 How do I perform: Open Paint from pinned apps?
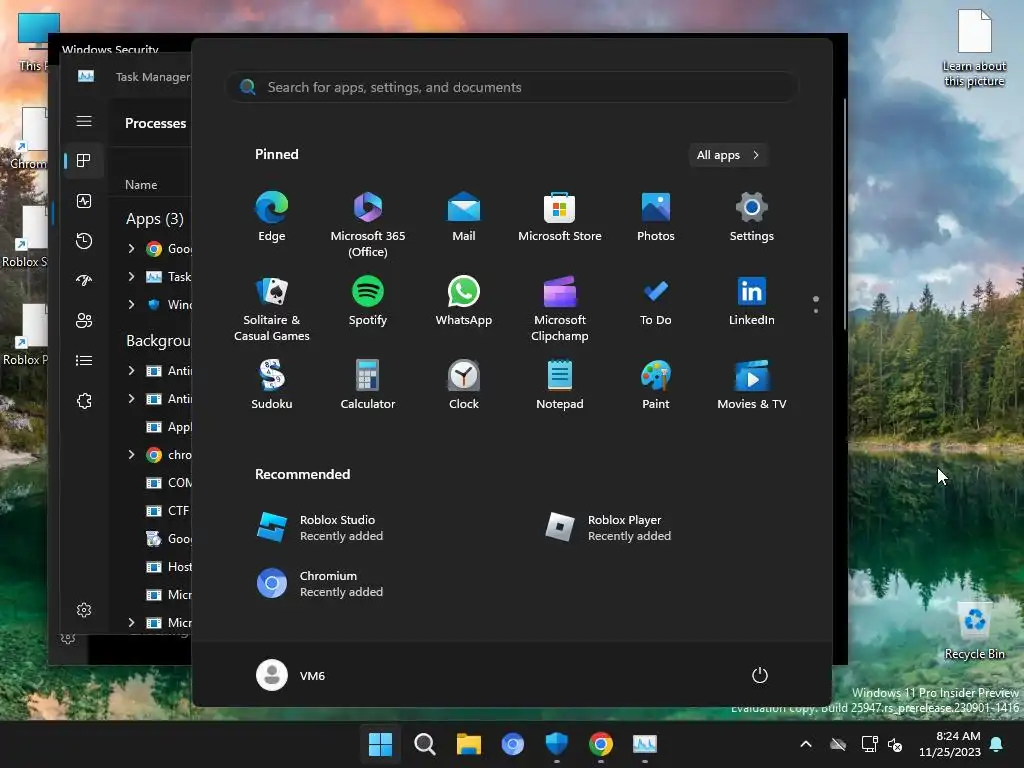(x=656, y=385)
